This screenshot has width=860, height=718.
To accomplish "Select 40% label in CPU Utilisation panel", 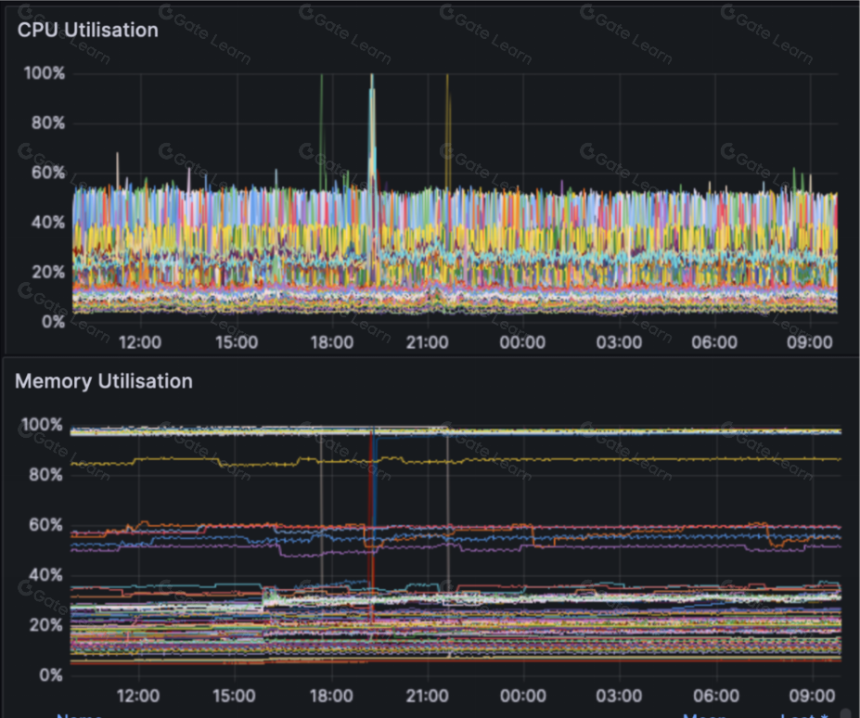I will pyautogui.click(x=48, y=222).
